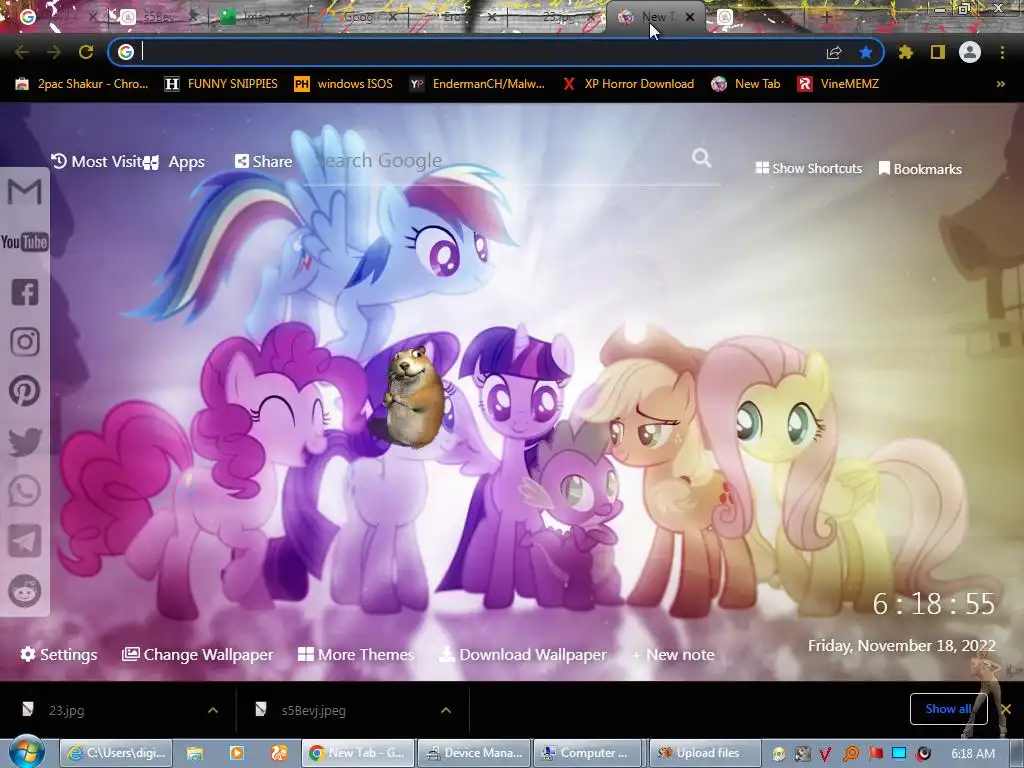Open Gmail from the side panel
1024x768 pixels.
pyautogui.click(x=25, y=192)
